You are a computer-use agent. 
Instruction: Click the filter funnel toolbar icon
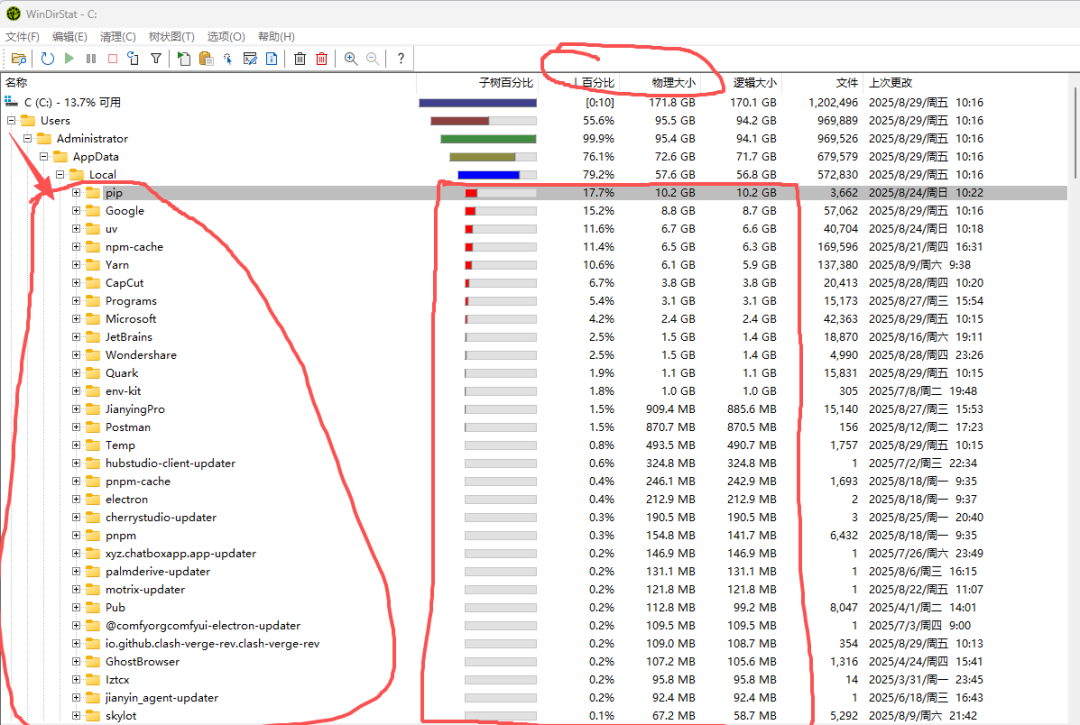(x=156, y=59)
